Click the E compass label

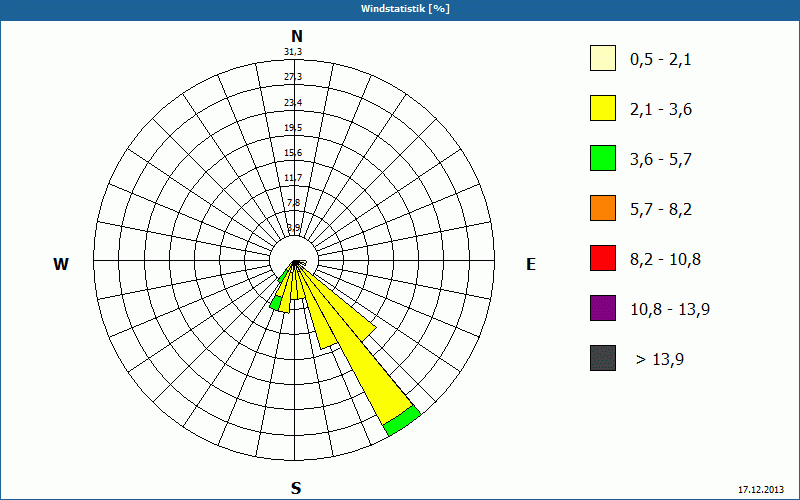(x=531, y=264)
